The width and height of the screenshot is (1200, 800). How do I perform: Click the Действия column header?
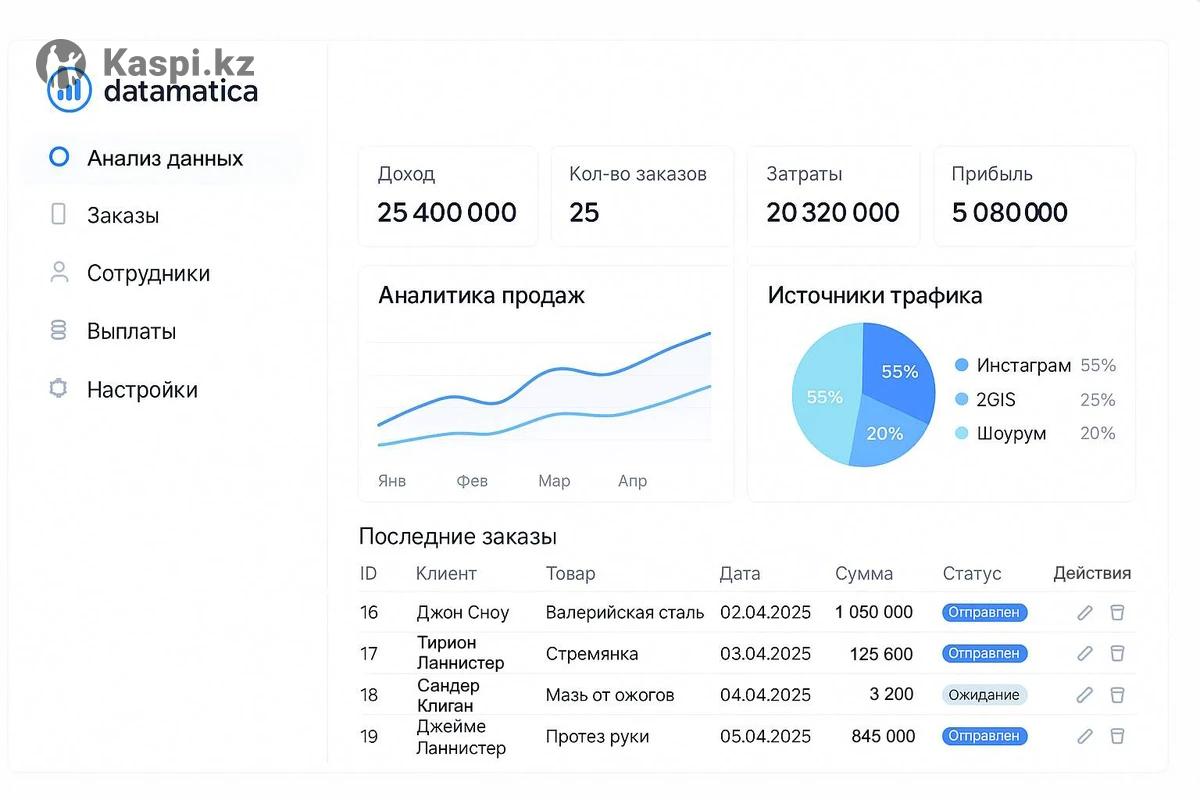click(1092, 574)
